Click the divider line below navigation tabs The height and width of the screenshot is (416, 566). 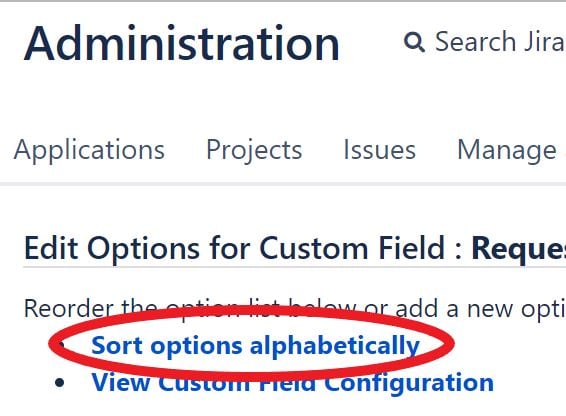click(283, 184)
